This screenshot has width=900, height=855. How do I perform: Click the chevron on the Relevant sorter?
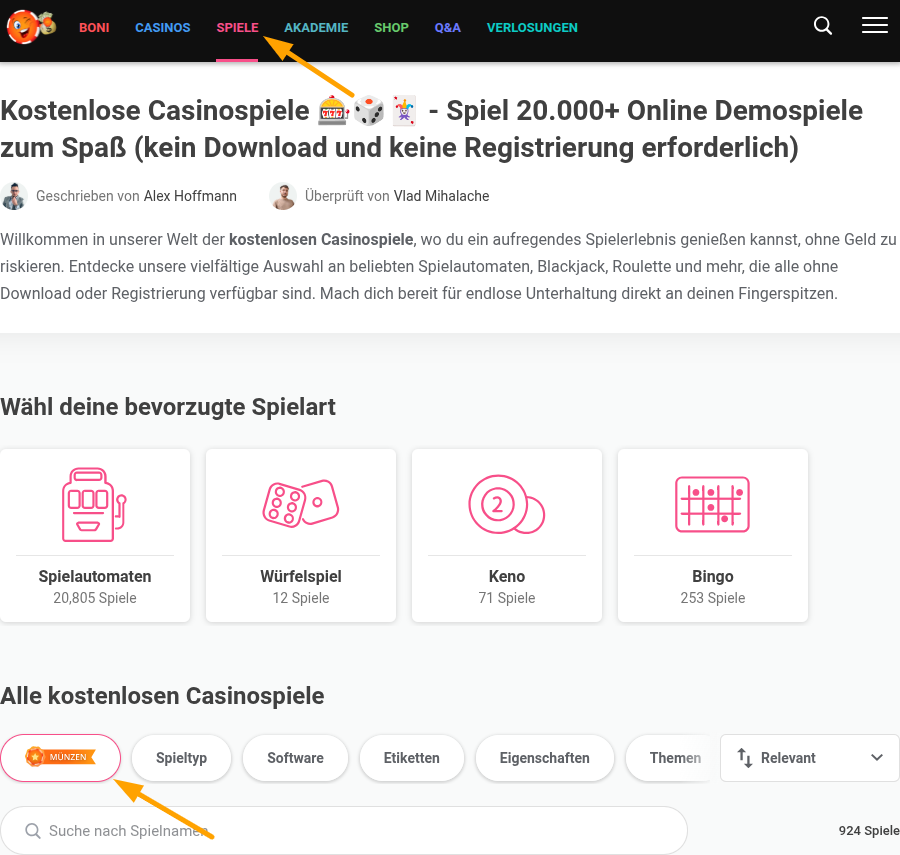click(x=876, y=757)
